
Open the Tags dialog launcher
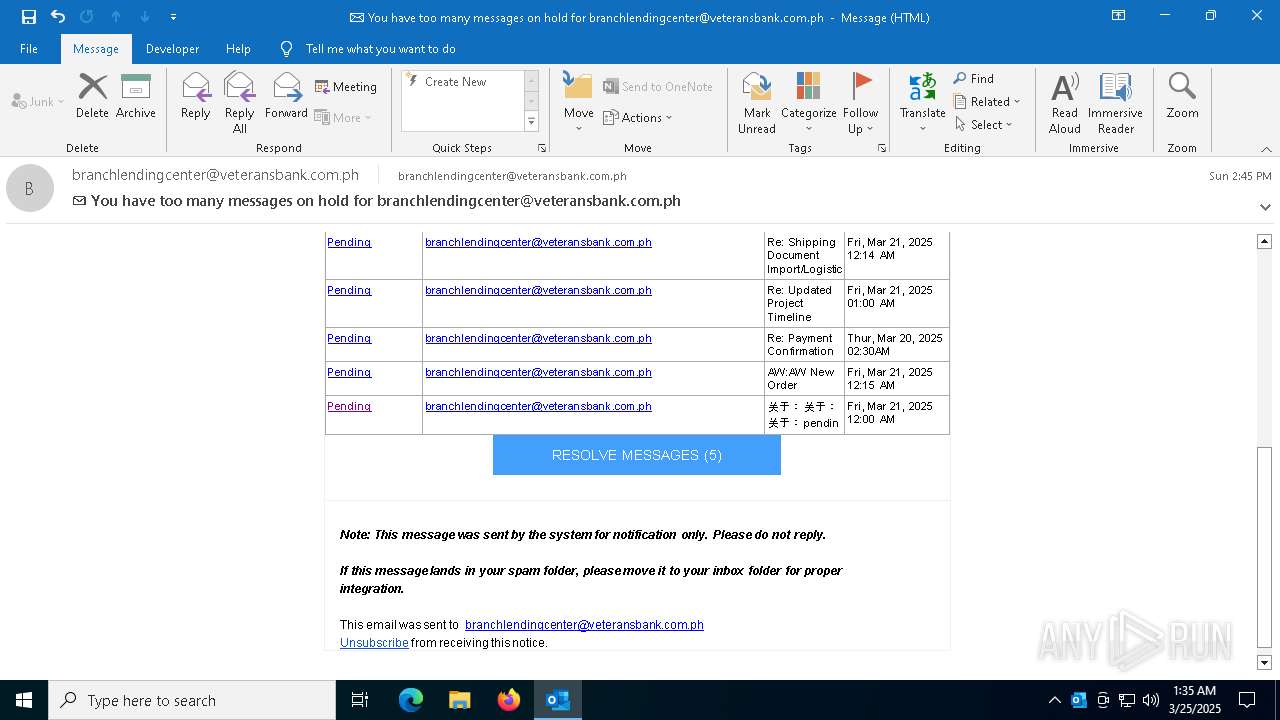(882, 148)
